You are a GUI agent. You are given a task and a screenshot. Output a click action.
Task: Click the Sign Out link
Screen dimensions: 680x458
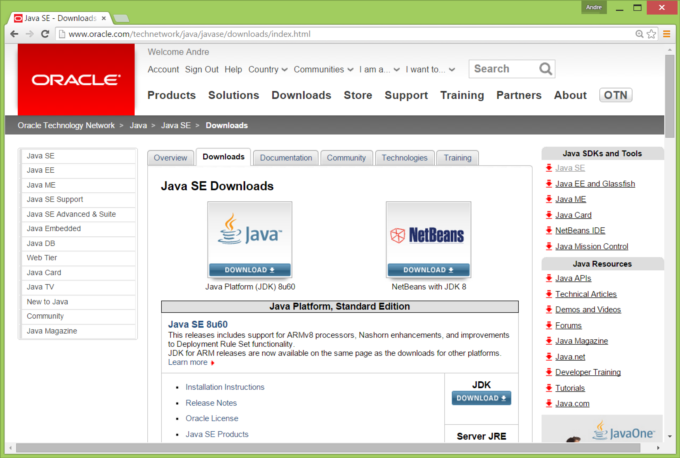[202, 69]
